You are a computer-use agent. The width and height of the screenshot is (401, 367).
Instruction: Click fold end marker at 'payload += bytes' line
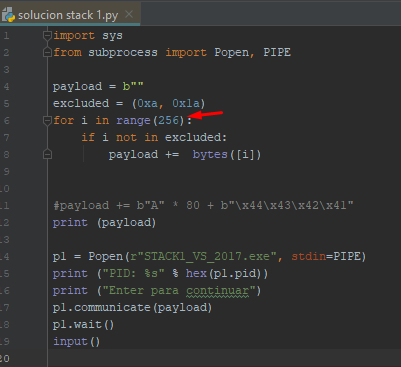(47, 154)
